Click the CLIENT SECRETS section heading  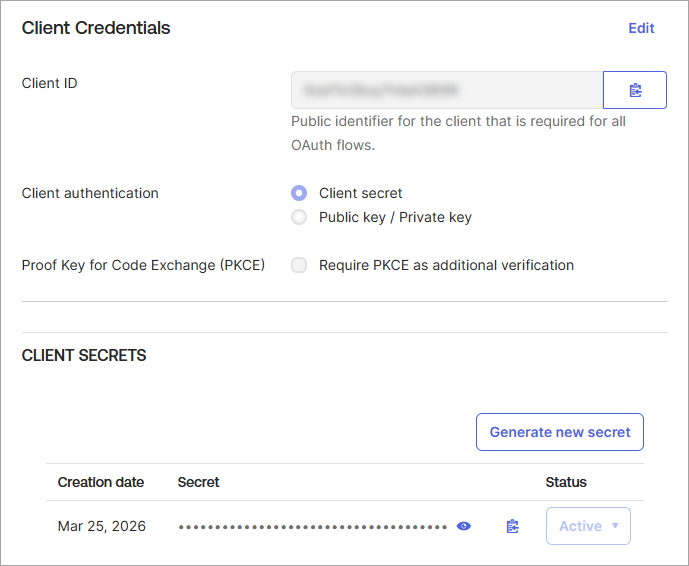pos(84,355)
